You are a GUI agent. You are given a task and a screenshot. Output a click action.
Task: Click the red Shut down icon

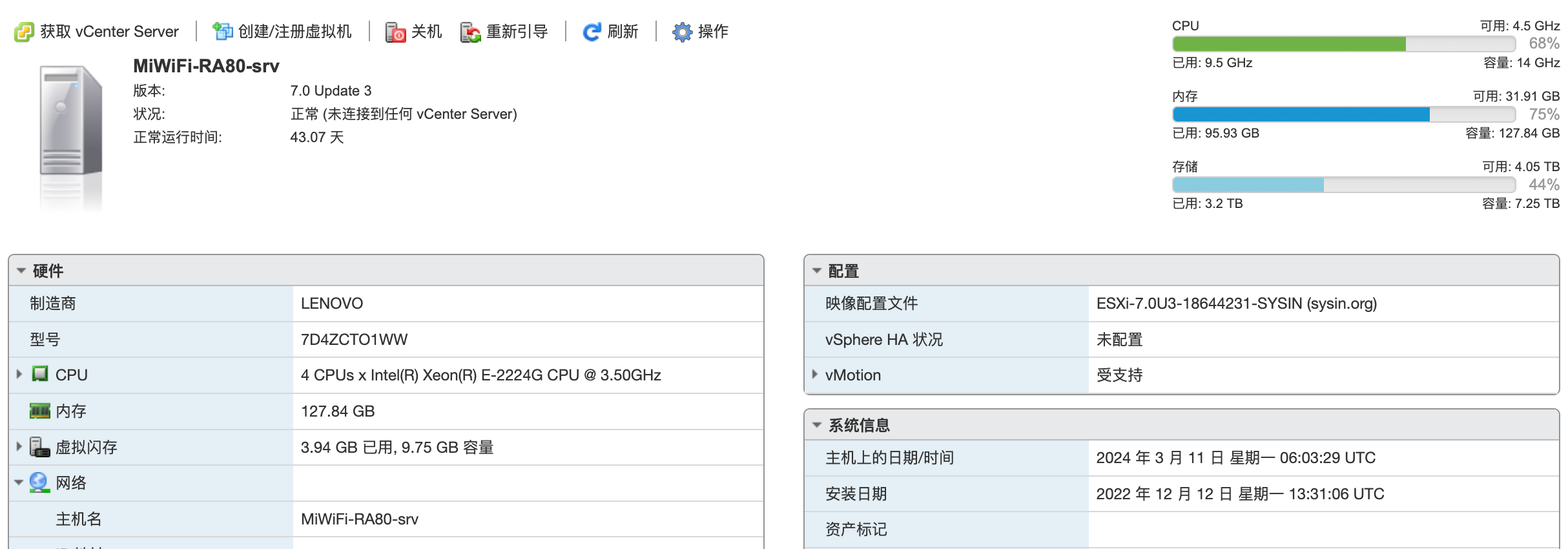coord(395,32)
